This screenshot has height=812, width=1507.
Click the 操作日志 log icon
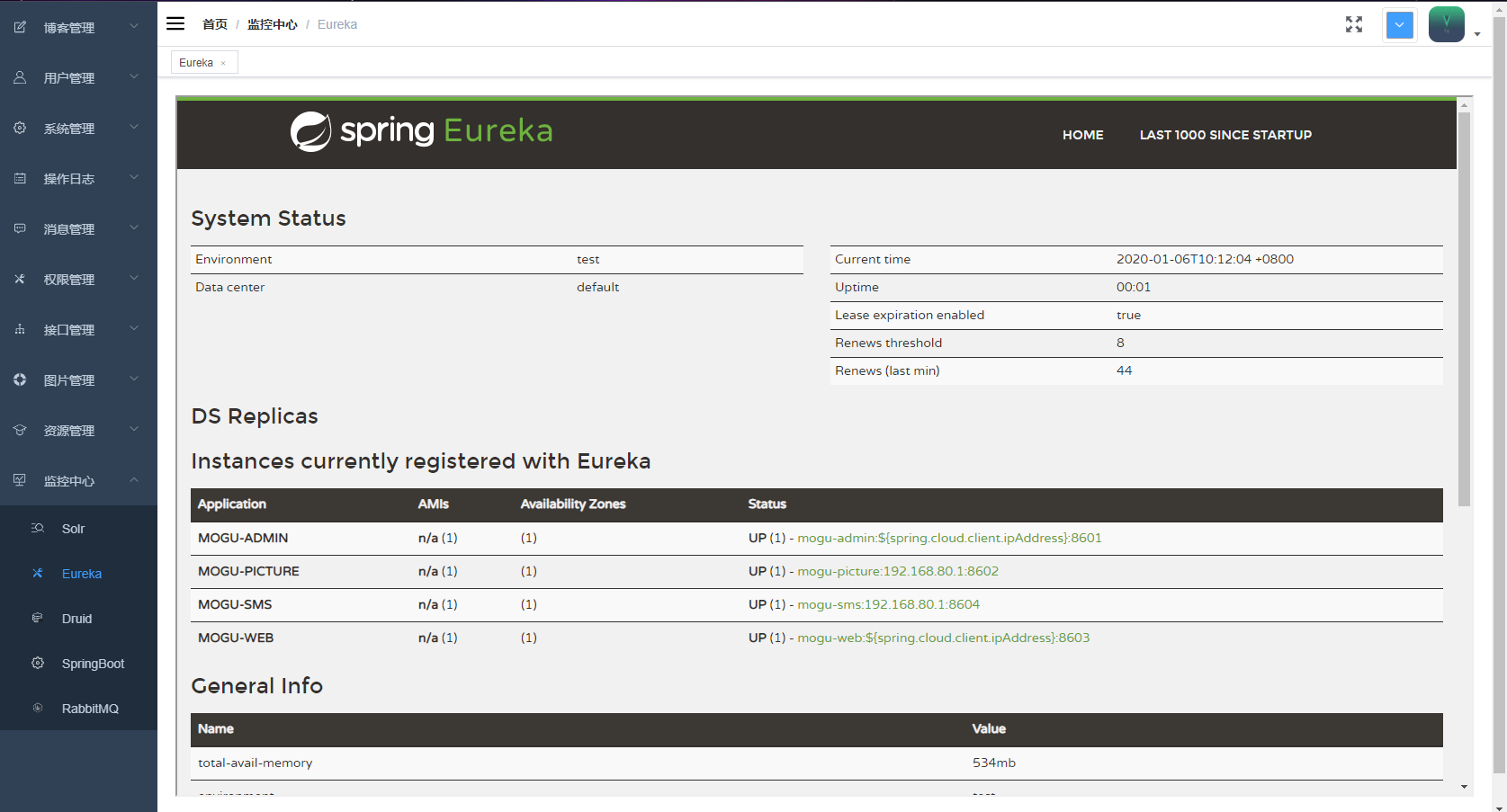pos(20,179)
